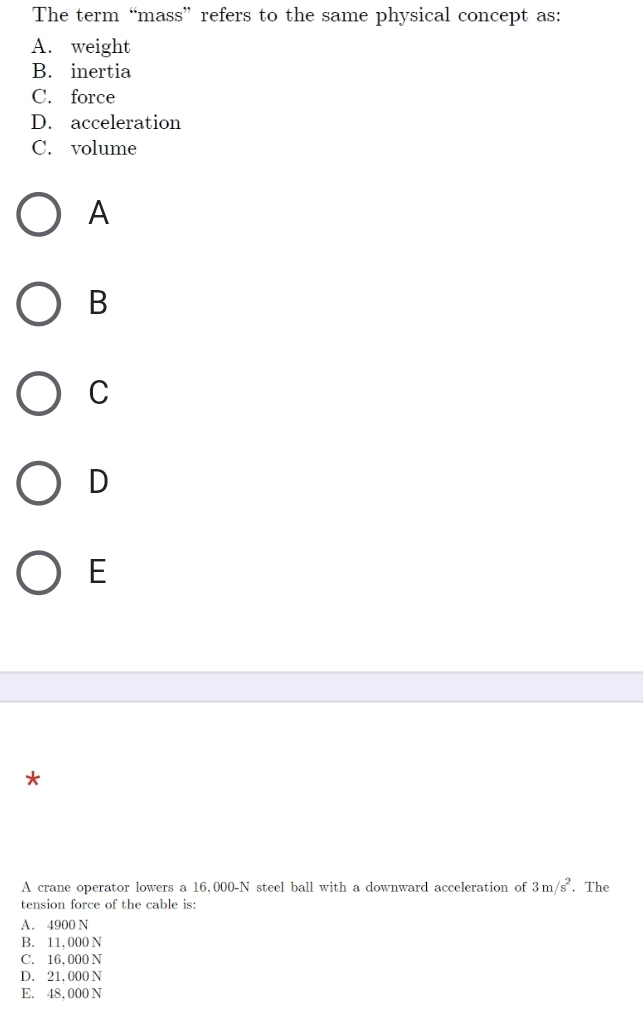Pick the D radio button
Image resolution: width=643 pixels, height=1032 pixels.
click(x=39, y=482)
